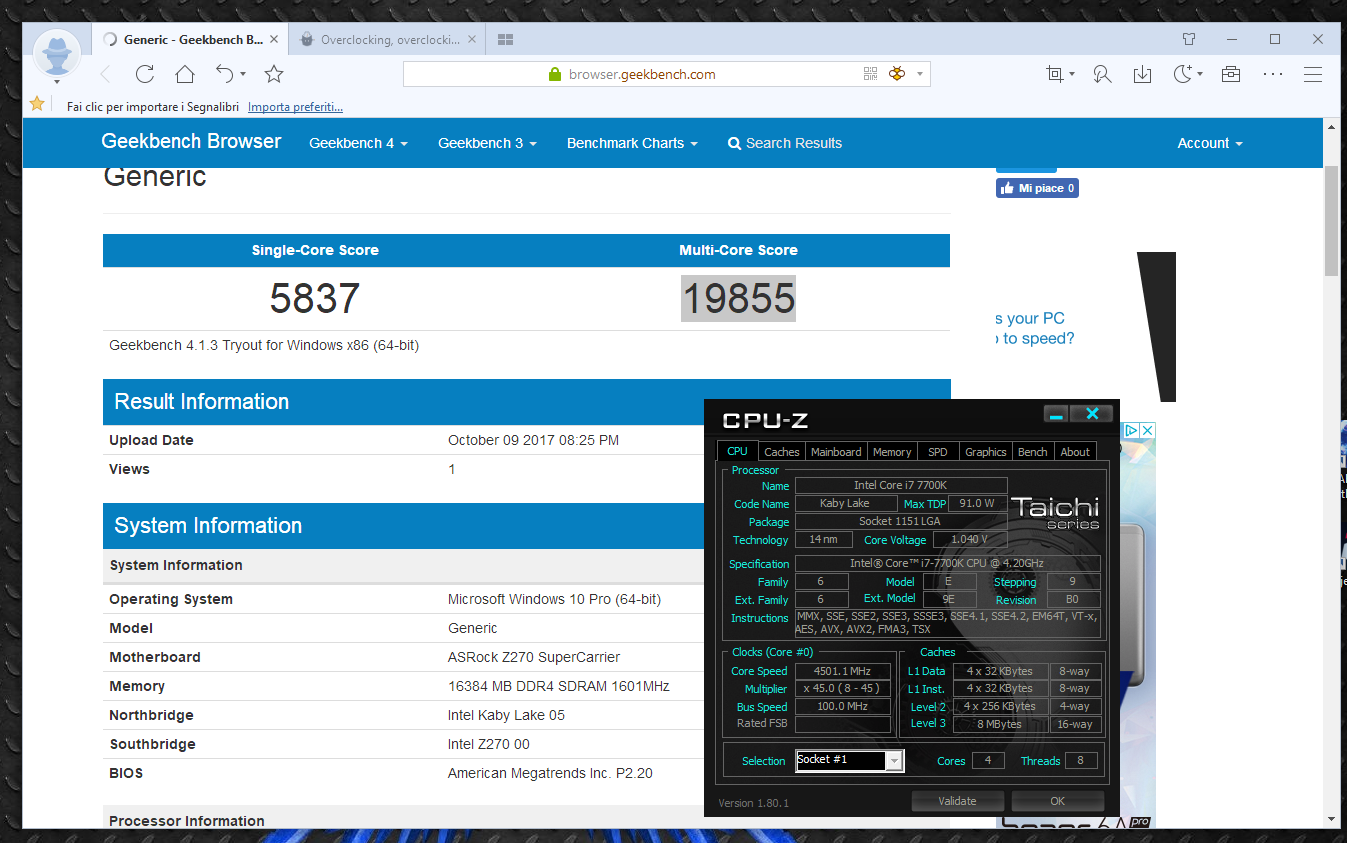Click the Core Voltage 1.040 V value

click(969, 540)
